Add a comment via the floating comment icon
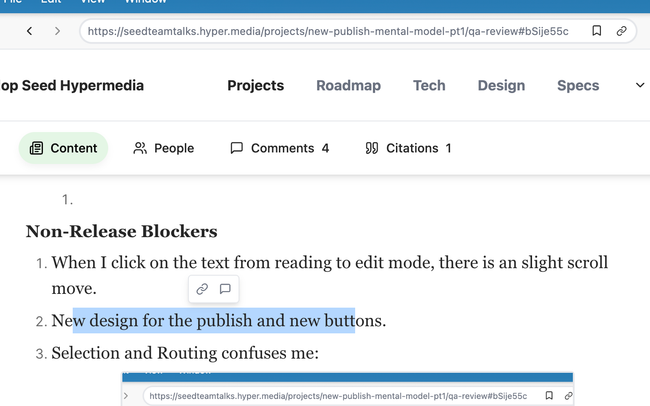The height and width of the screenshot is (406, 650). [225, 289]
